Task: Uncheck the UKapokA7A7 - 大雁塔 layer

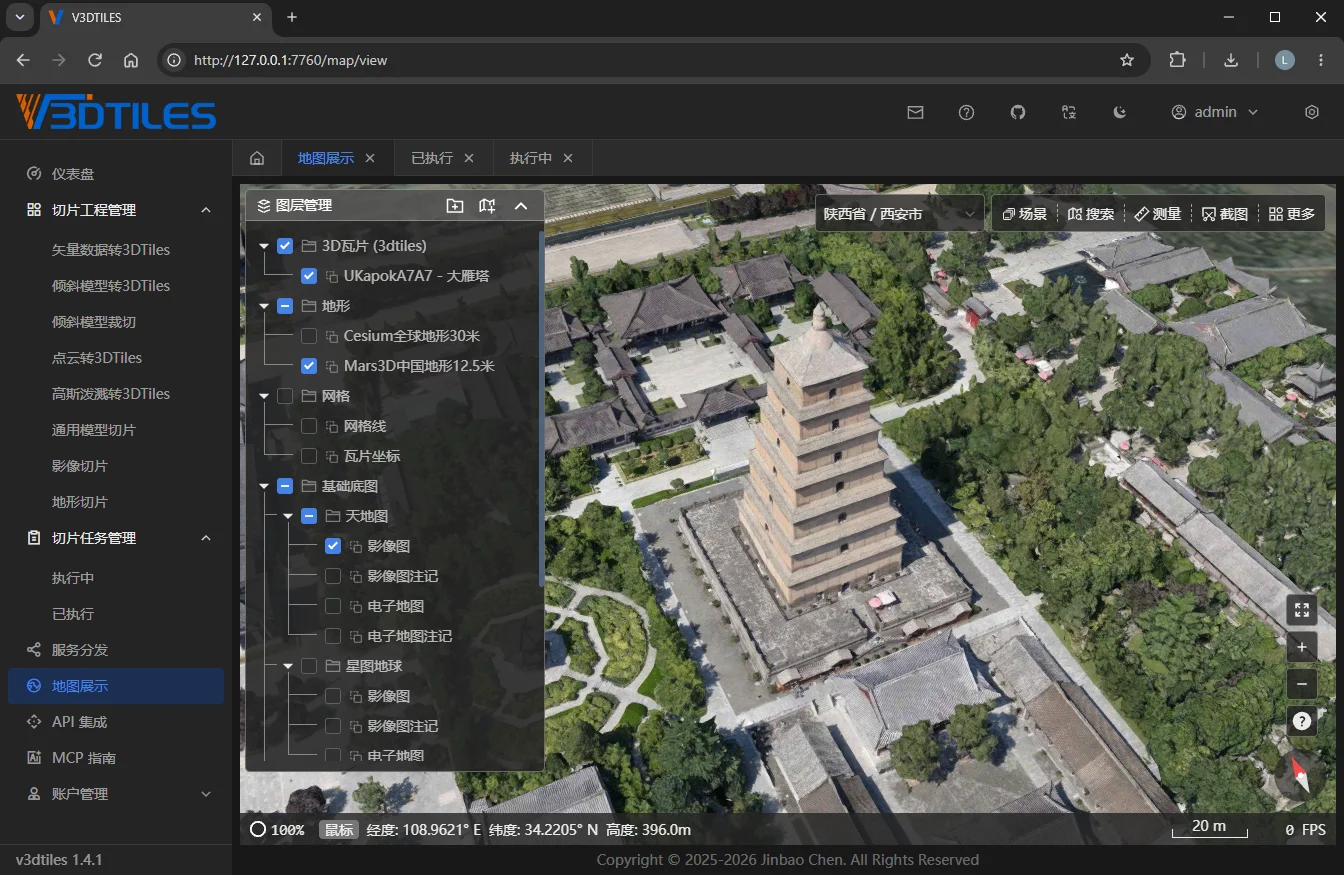Action: 309,276
